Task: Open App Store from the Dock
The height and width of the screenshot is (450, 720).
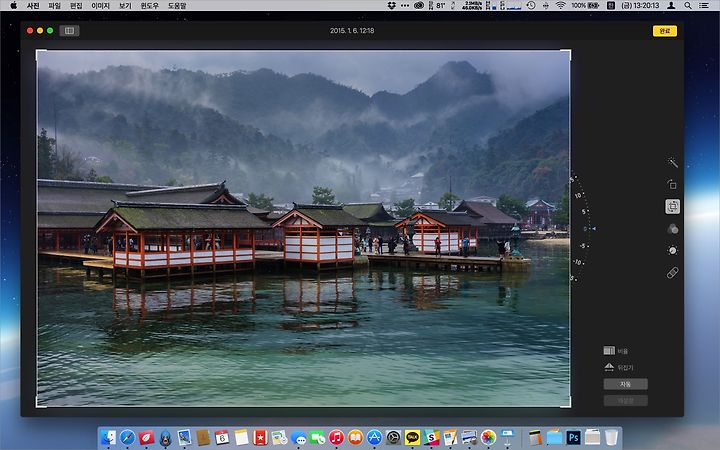Action: click(374, 438)
